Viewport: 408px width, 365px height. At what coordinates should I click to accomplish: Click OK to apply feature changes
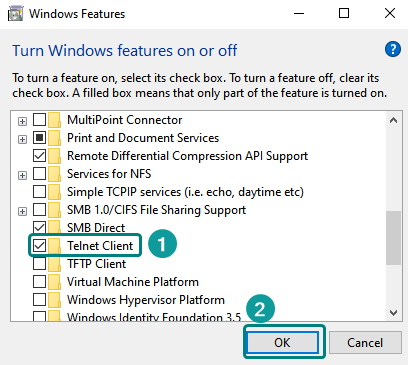pos(282,342)
